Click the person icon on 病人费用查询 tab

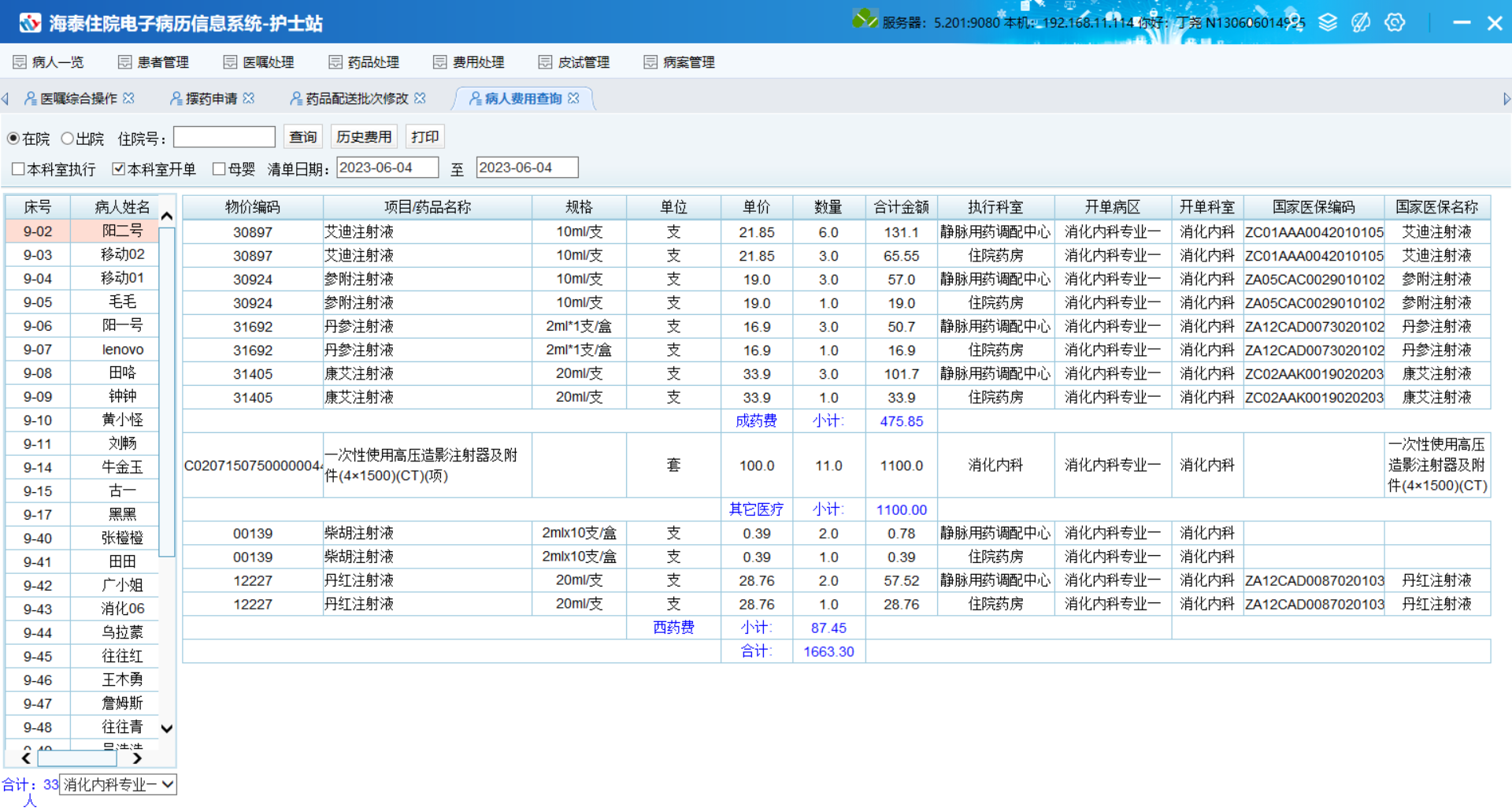click(475, 98)
